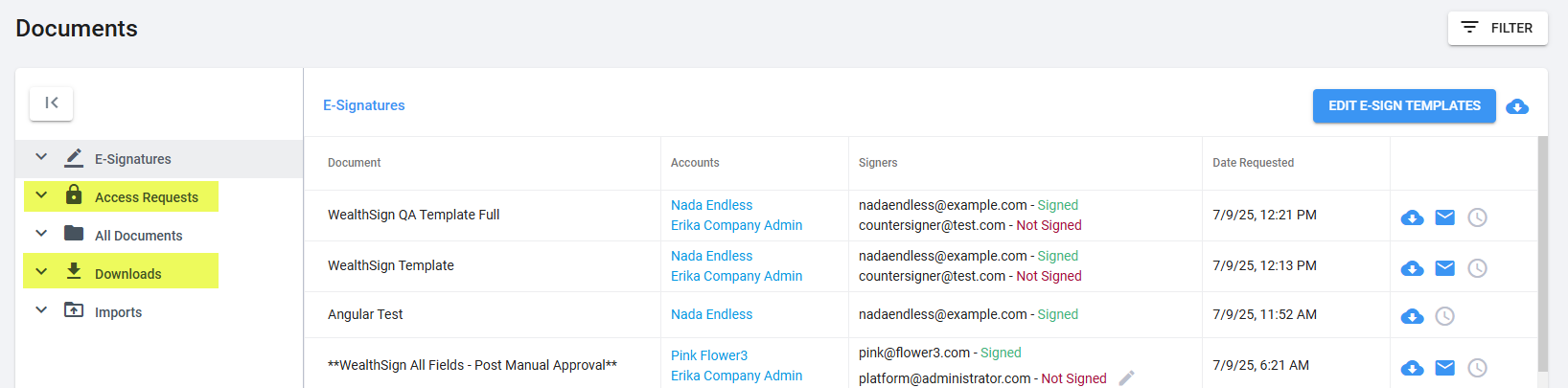Click email icon for WealthSign All Fields row
The width and height of the screenshot is (1568, 388).
(1445, 368)
